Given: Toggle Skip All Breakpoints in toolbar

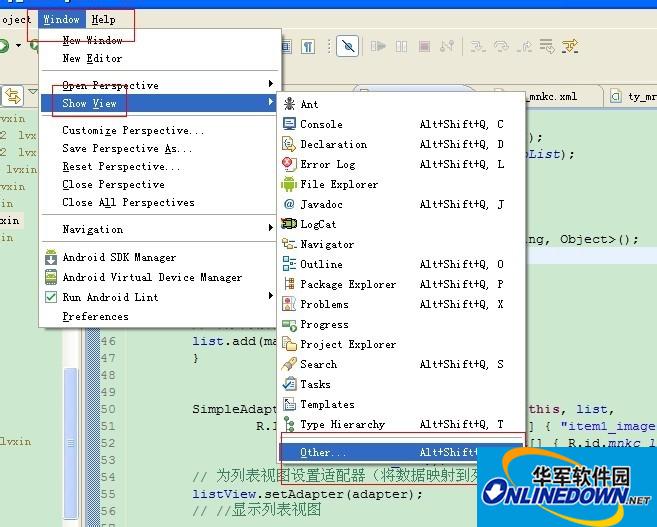Looking at the screenshot, I should (x=348, y=46).
